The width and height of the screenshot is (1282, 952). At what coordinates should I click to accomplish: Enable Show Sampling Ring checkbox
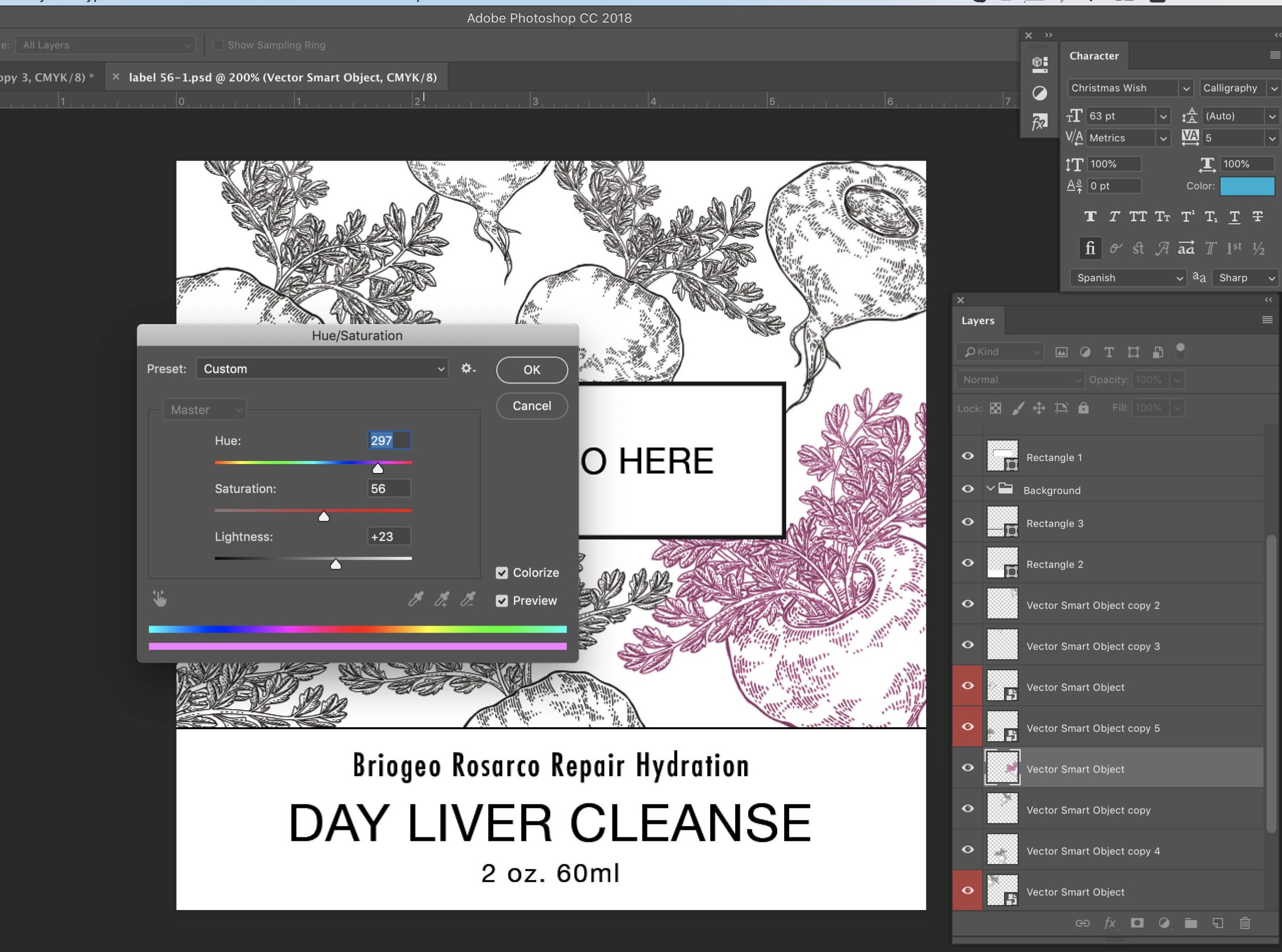click(218, 45)
